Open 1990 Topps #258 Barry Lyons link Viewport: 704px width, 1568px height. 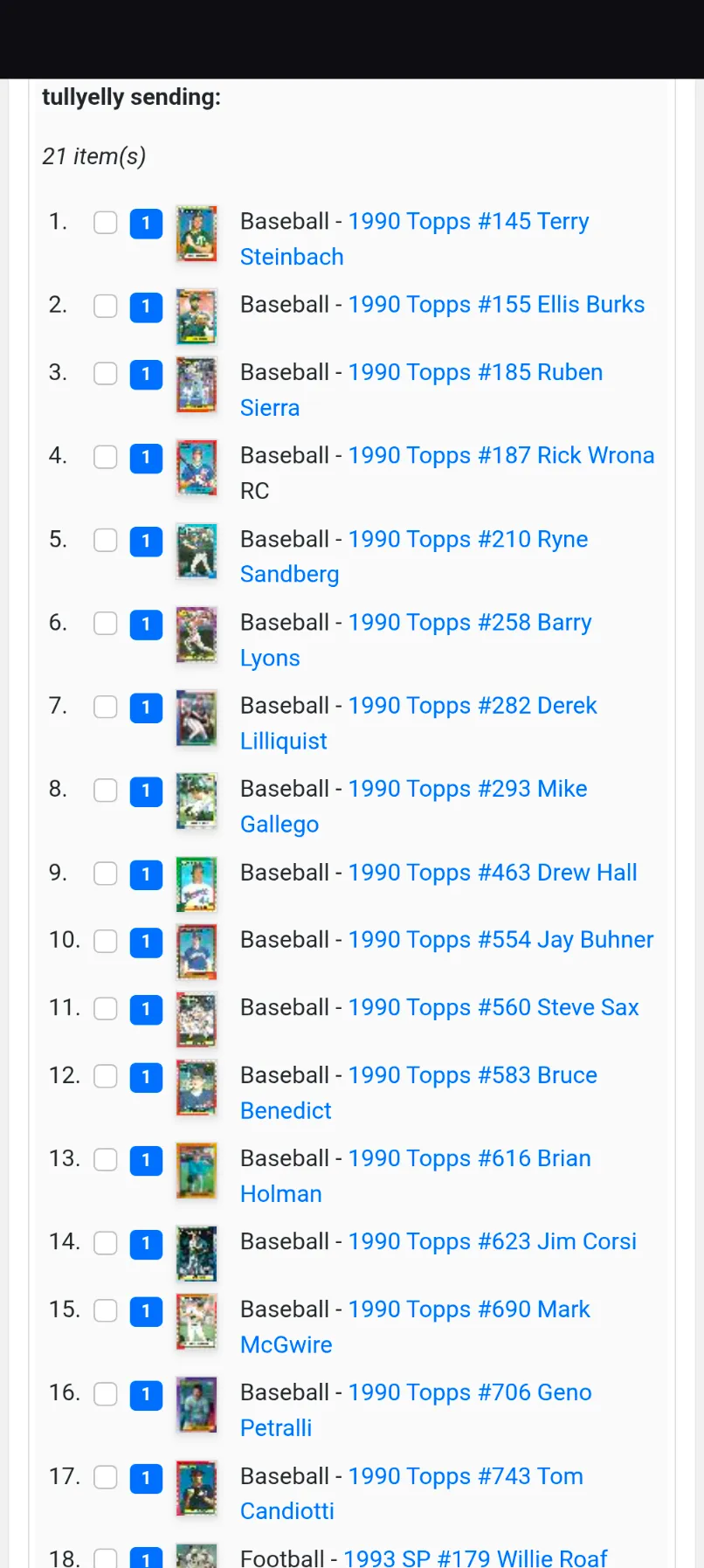(417, 640)
